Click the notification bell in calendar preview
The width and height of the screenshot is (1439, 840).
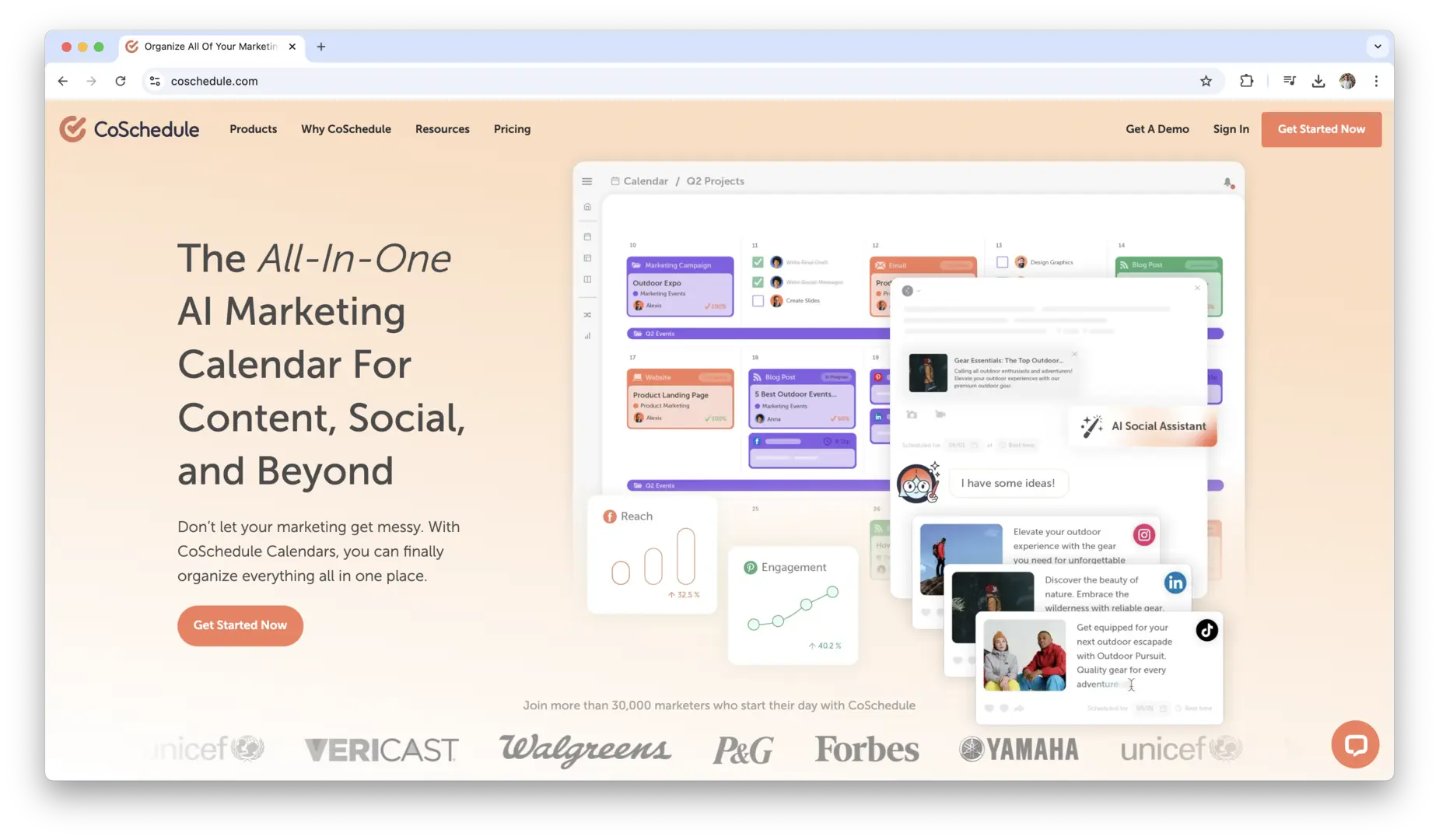pyautogui.click(x=1228, y=183)
